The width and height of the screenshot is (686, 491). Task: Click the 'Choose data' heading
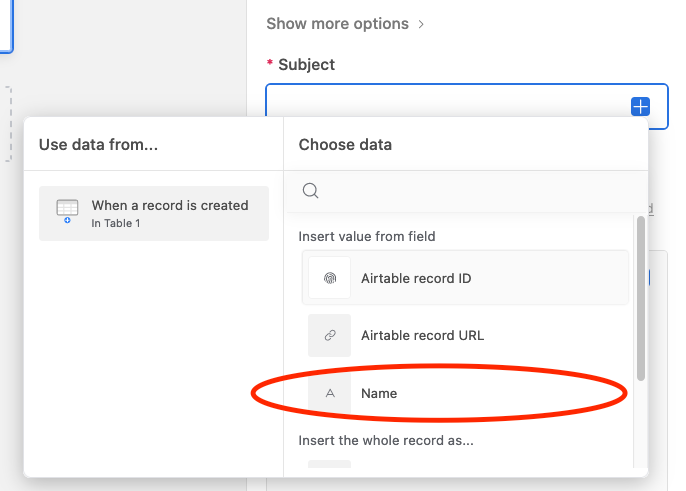point(345,144)
